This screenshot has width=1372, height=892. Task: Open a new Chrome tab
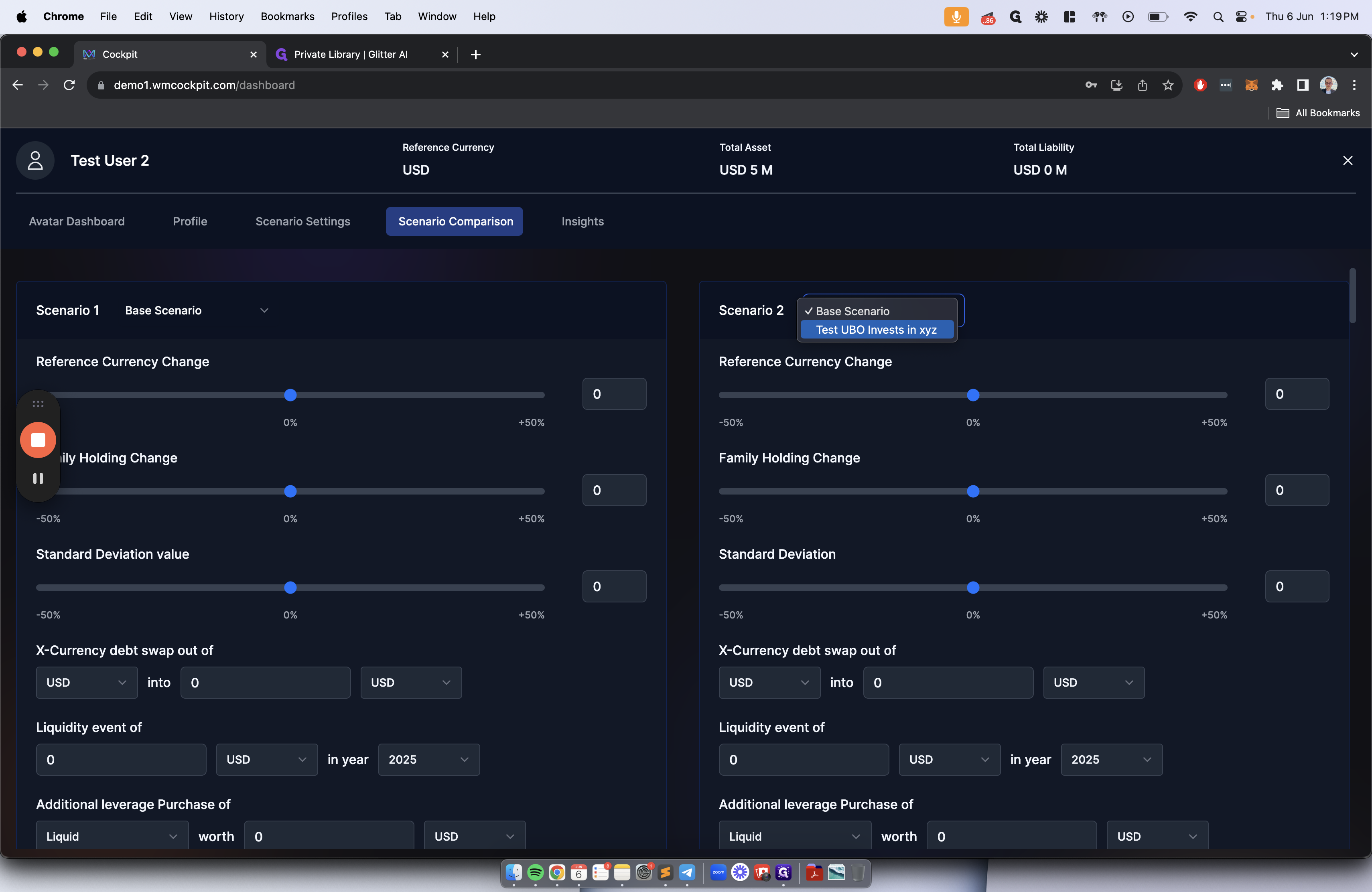476,54
